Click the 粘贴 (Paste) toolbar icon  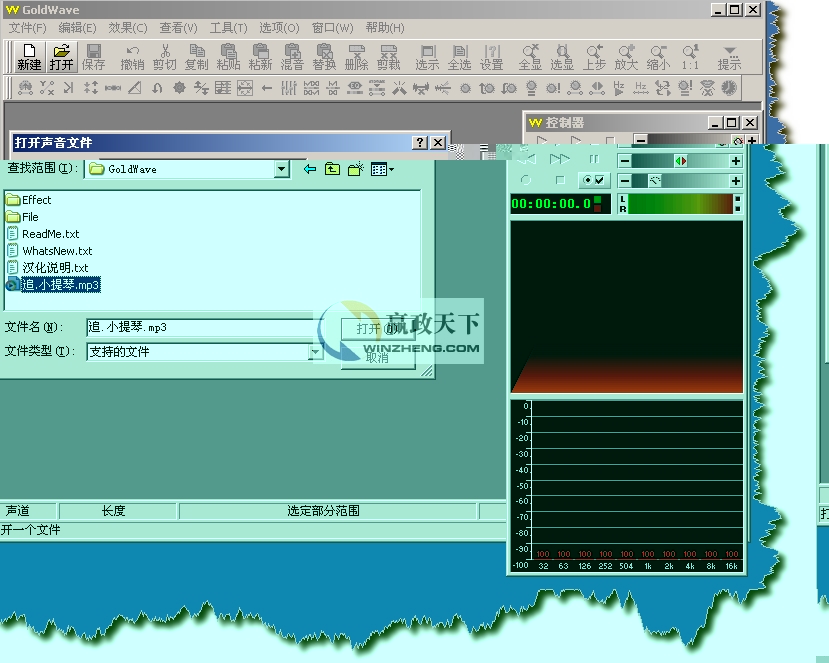pyautogui.click(x=228, y=57)
